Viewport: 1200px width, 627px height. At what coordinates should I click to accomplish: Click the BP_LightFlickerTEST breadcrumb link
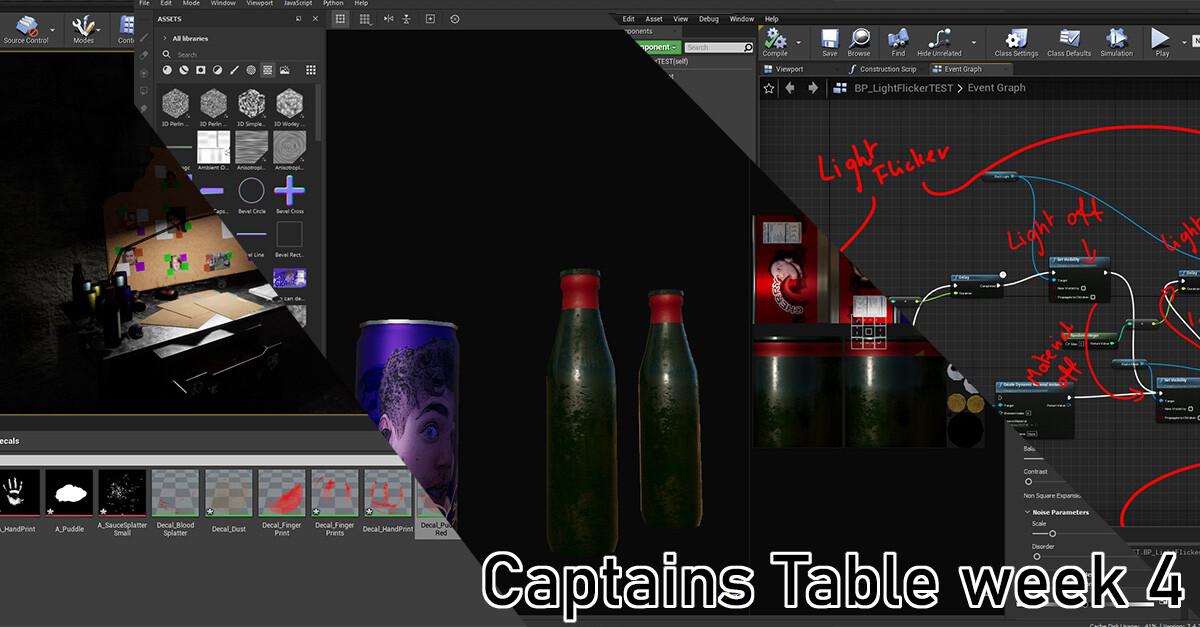click(x=903, y=88)
